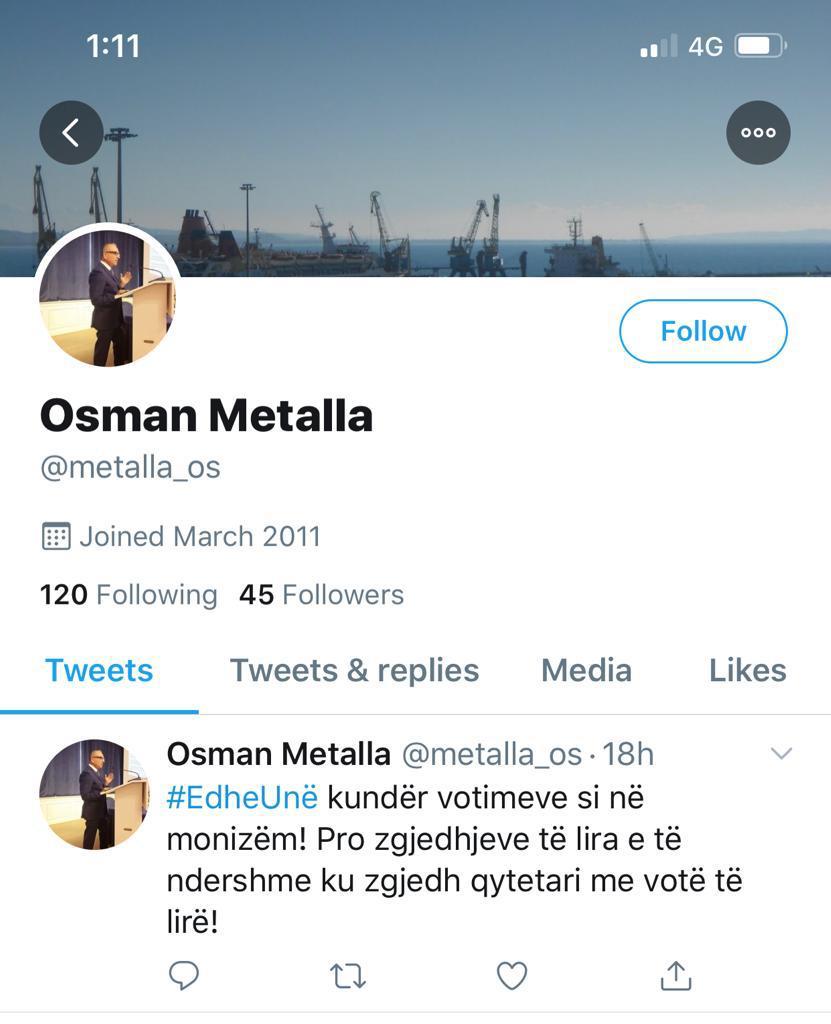Like the tweet with heart icon
Viewport: 831px width, 1024px height.
point(512,975)
